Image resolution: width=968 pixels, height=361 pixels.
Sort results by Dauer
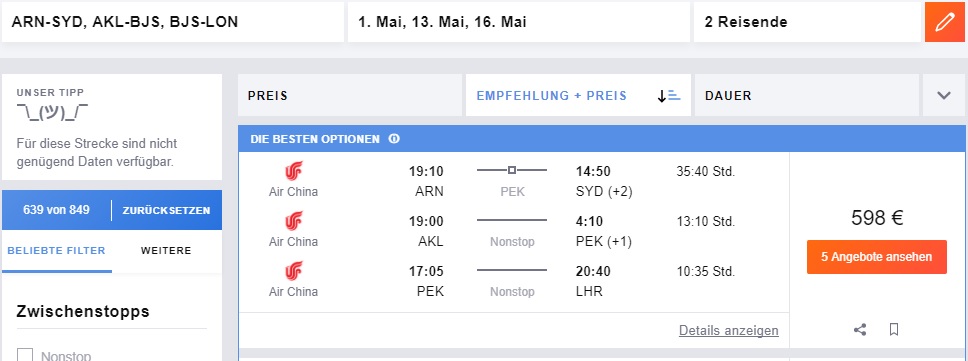806,96
